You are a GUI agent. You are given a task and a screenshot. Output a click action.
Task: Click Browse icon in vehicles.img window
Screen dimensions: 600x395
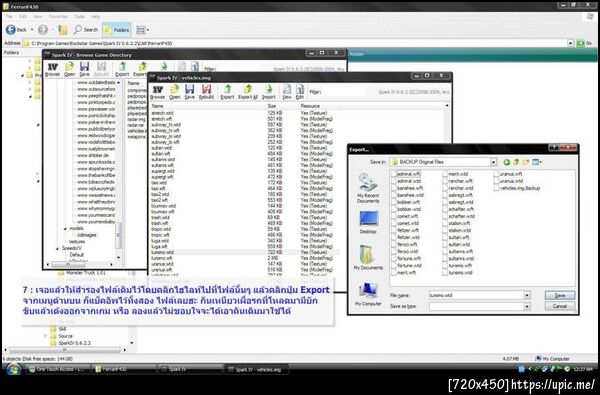[x=157, y=92]
